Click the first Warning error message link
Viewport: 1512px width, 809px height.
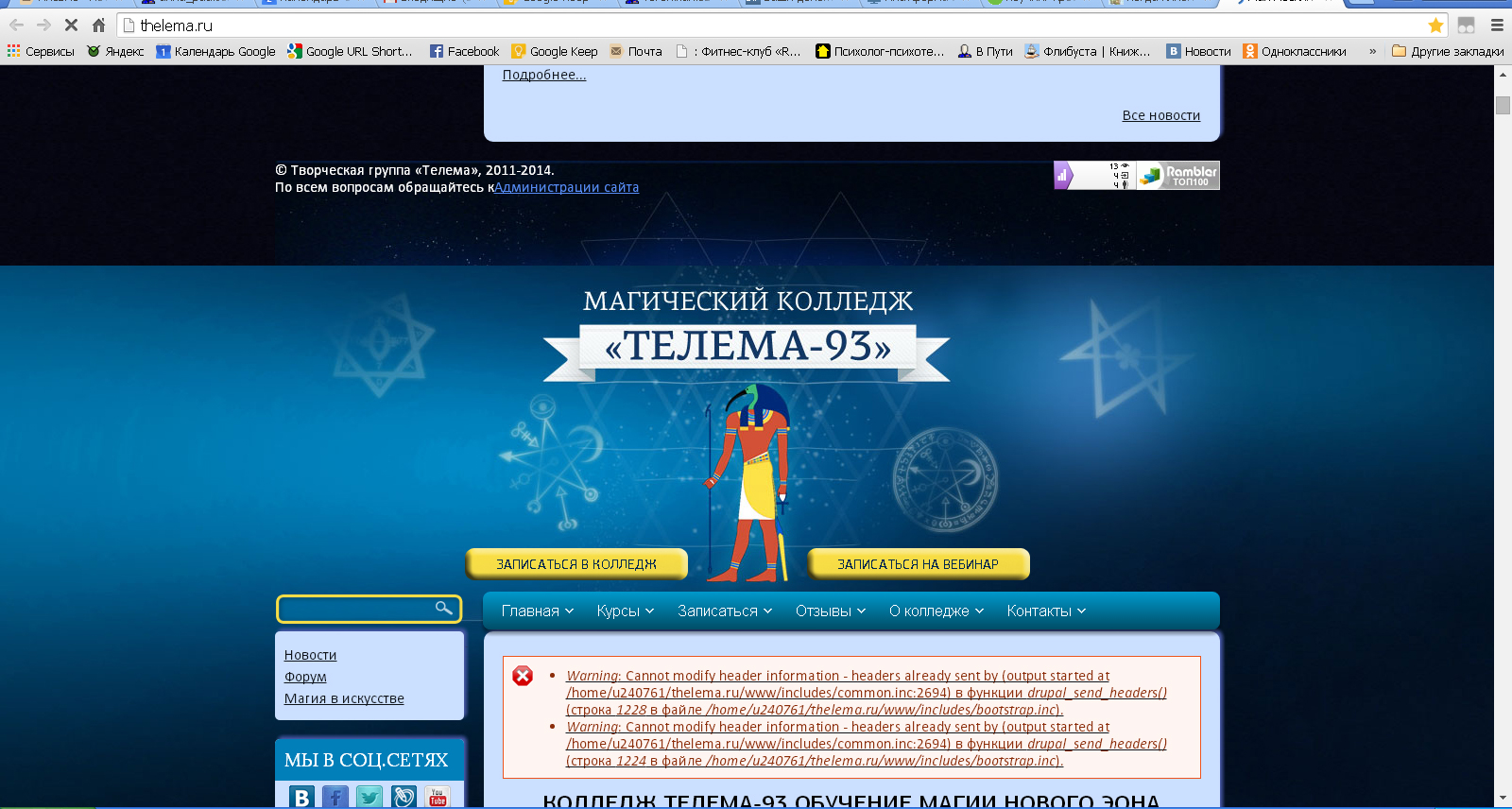pyautogui.click(x=866, y=693)
